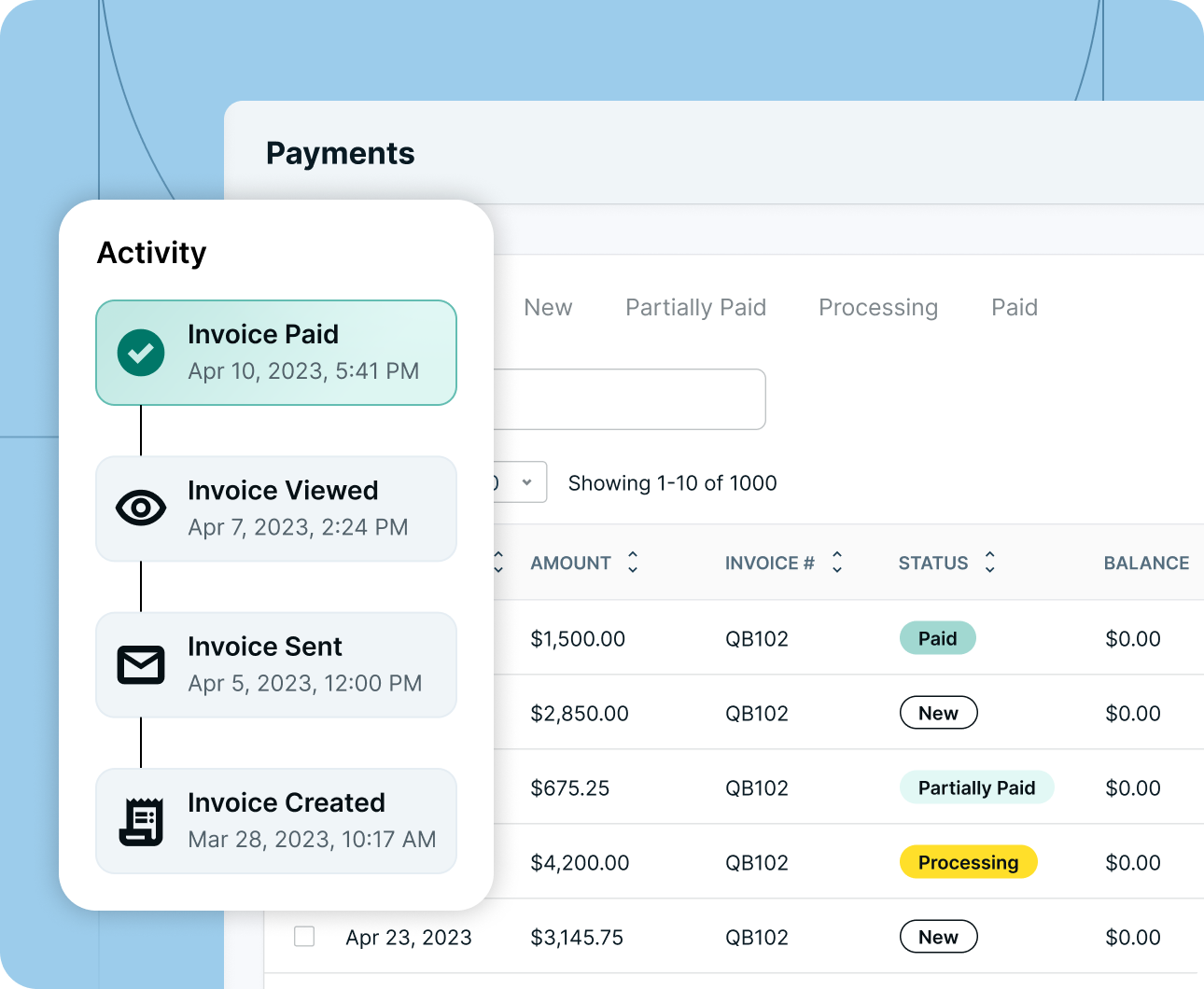Open the Invoice Paid activity card
Viewport: 1204px width, 989px height.
coord(276,353)
